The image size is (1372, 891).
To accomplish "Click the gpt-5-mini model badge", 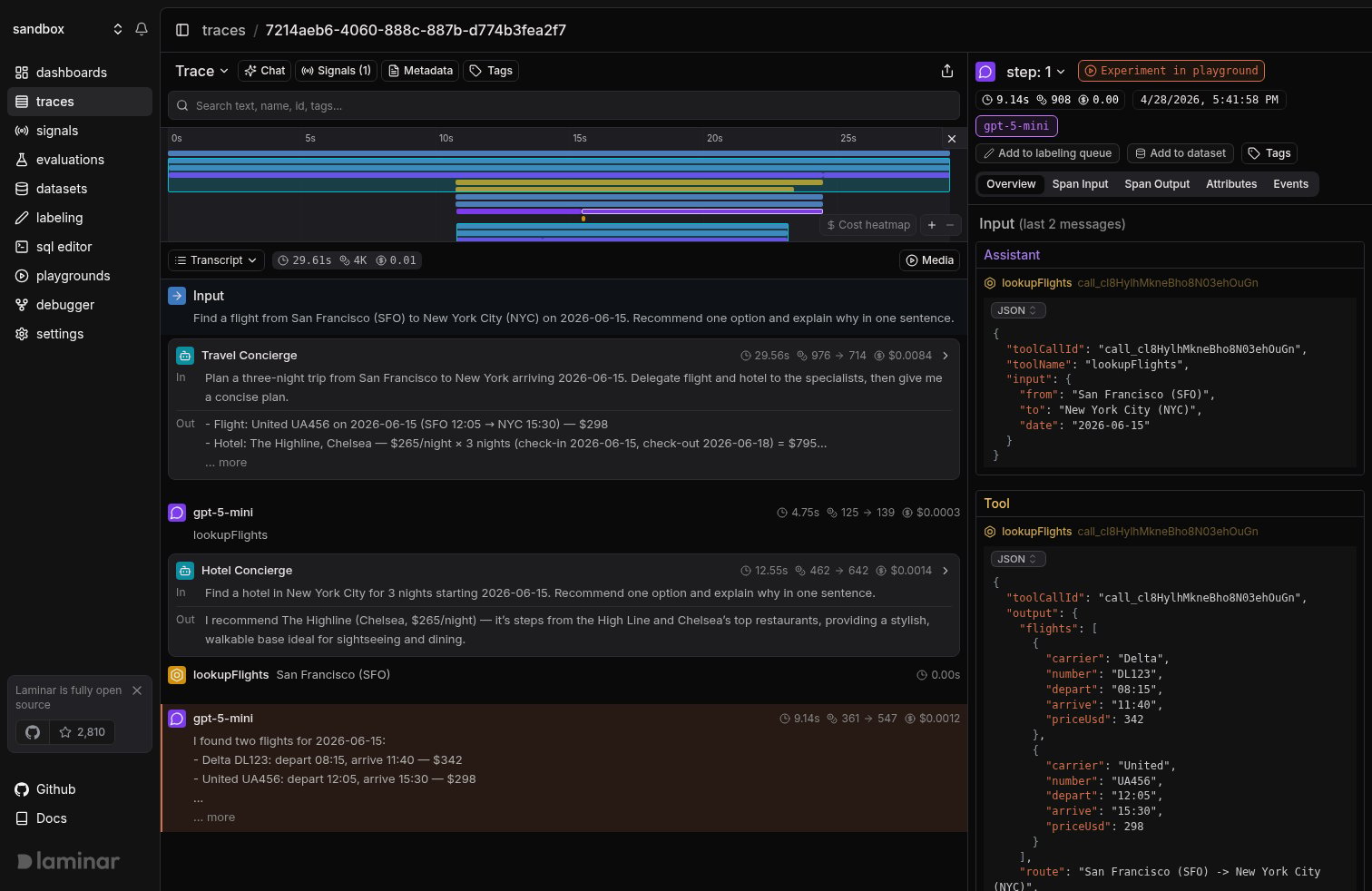I will (1016, 126).
